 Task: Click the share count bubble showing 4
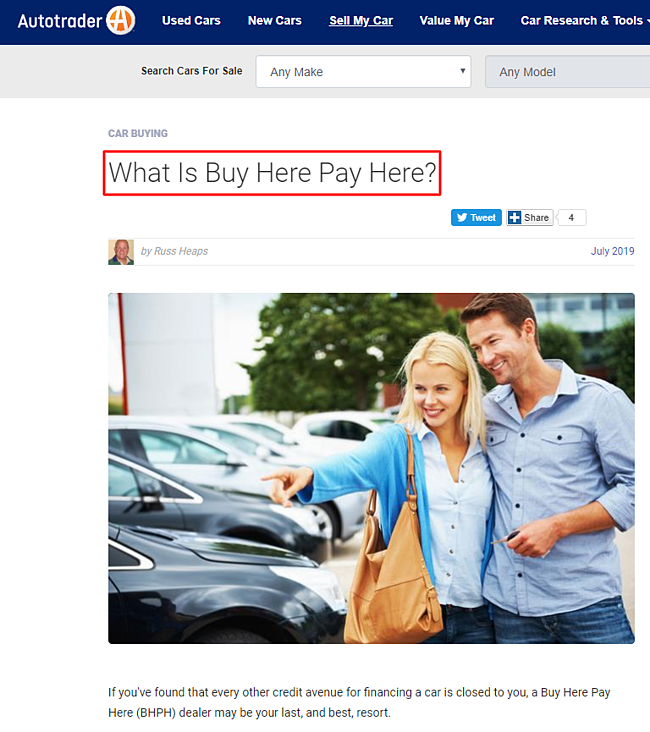click(x=571, y=218)
